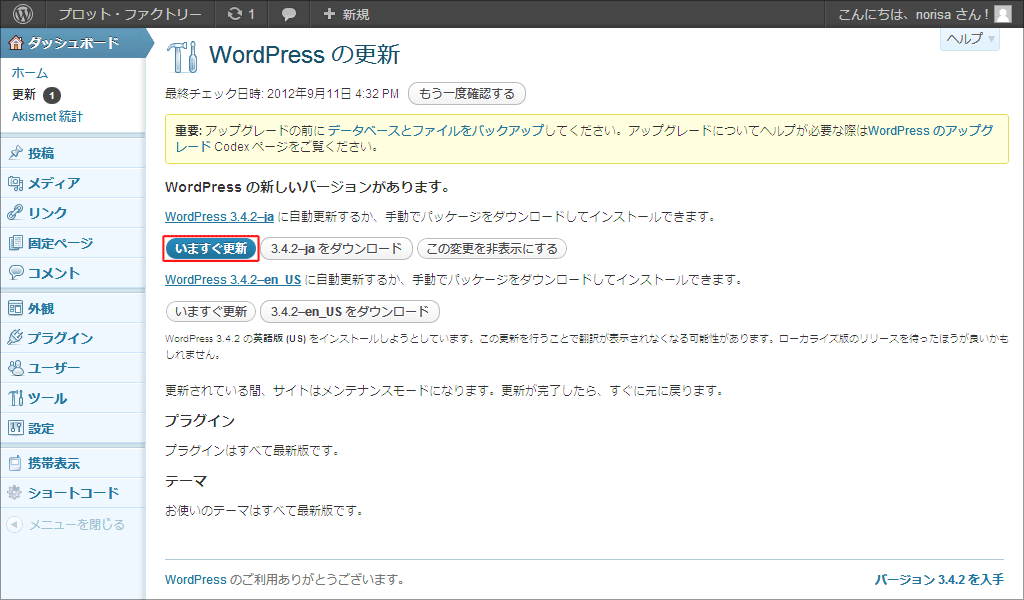Click the dashboard house icon

coord(16,43)
